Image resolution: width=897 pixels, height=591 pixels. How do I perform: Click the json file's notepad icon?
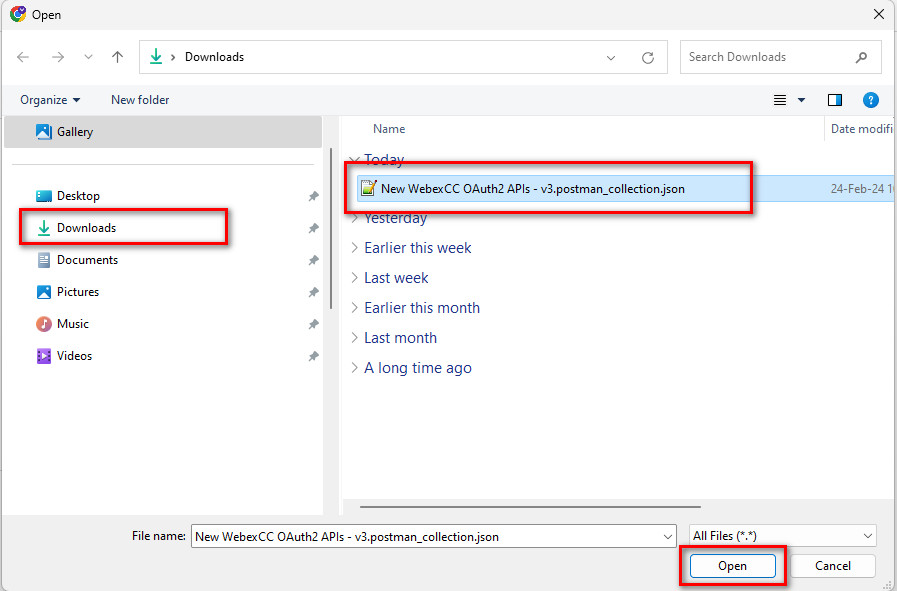click(x=369, y=188)
